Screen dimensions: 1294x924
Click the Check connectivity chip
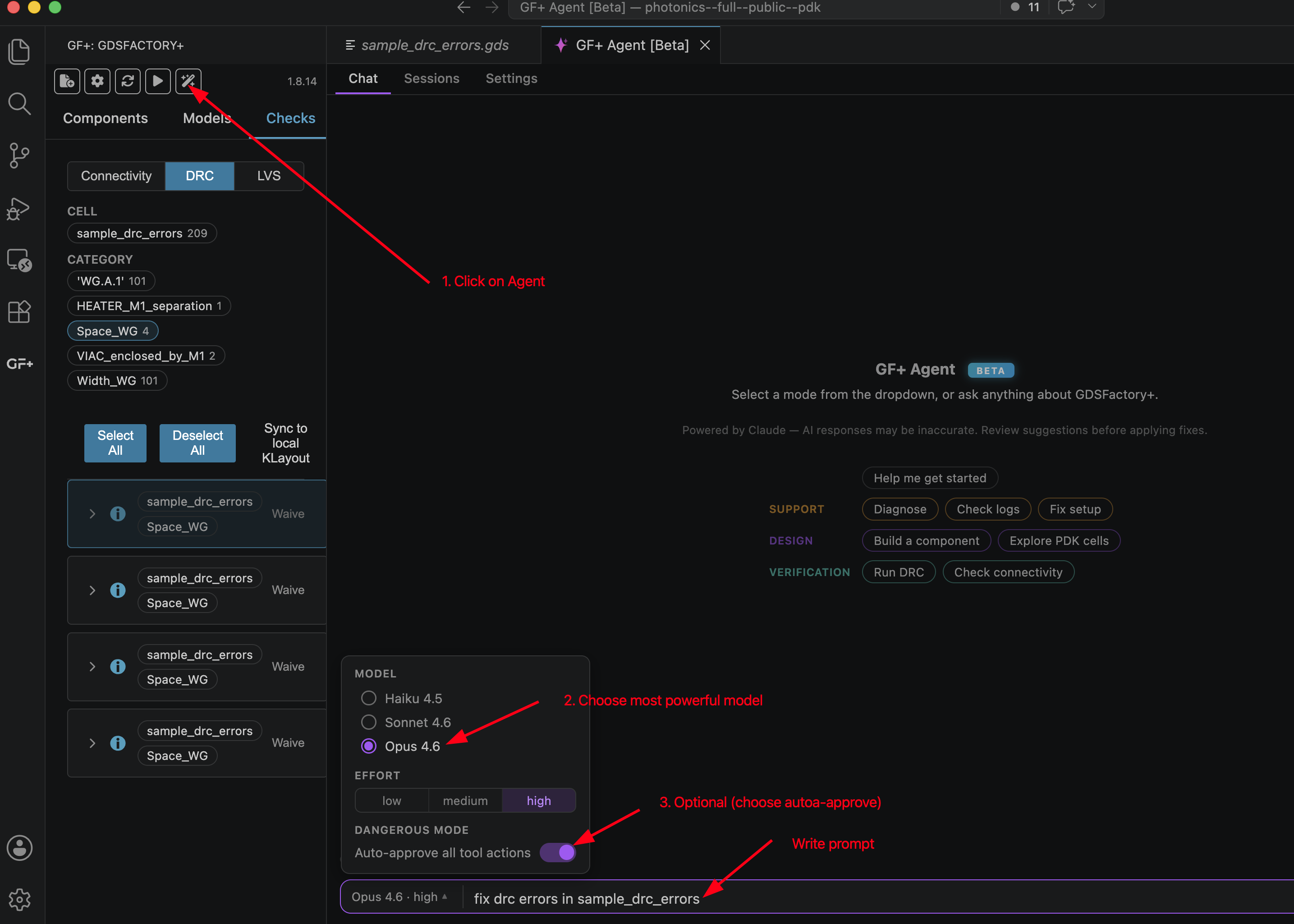point(1008,572)
